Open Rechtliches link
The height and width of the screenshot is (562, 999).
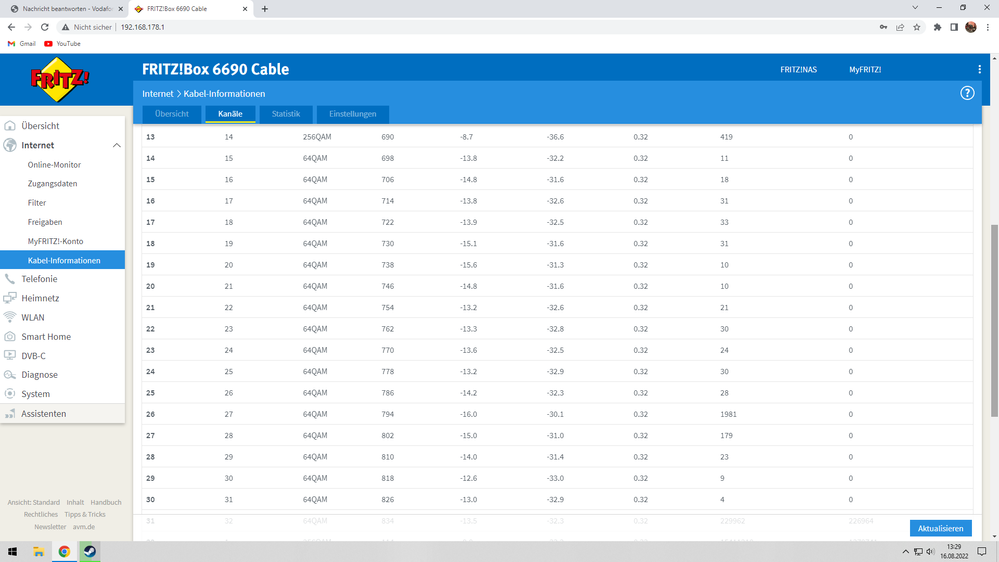[x=40, y=514]
